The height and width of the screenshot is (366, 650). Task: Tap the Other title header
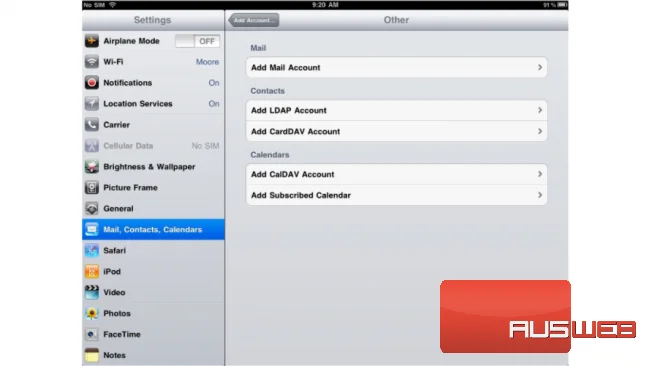coord(396,20)
